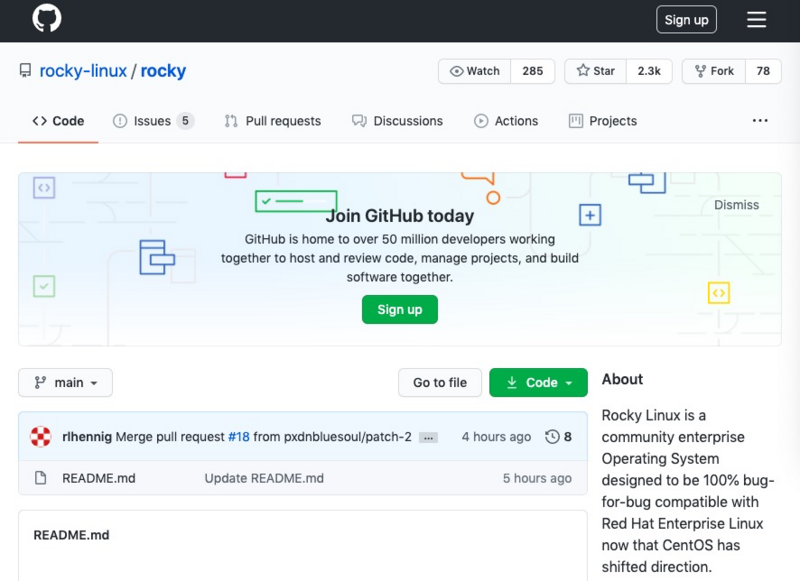The width and height of the screenshot is (800, 581).
Task: Click the Projects board icon
Action: 576,121
